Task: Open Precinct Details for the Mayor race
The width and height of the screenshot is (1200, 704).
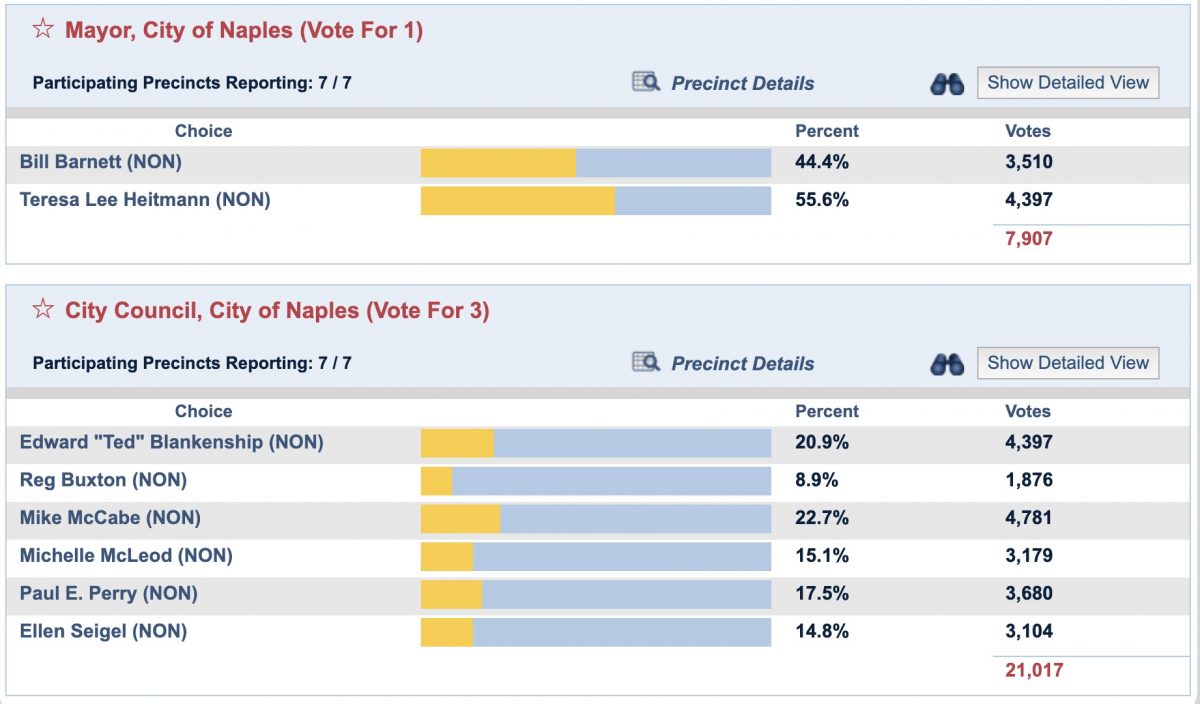Action: click(741, 83)
